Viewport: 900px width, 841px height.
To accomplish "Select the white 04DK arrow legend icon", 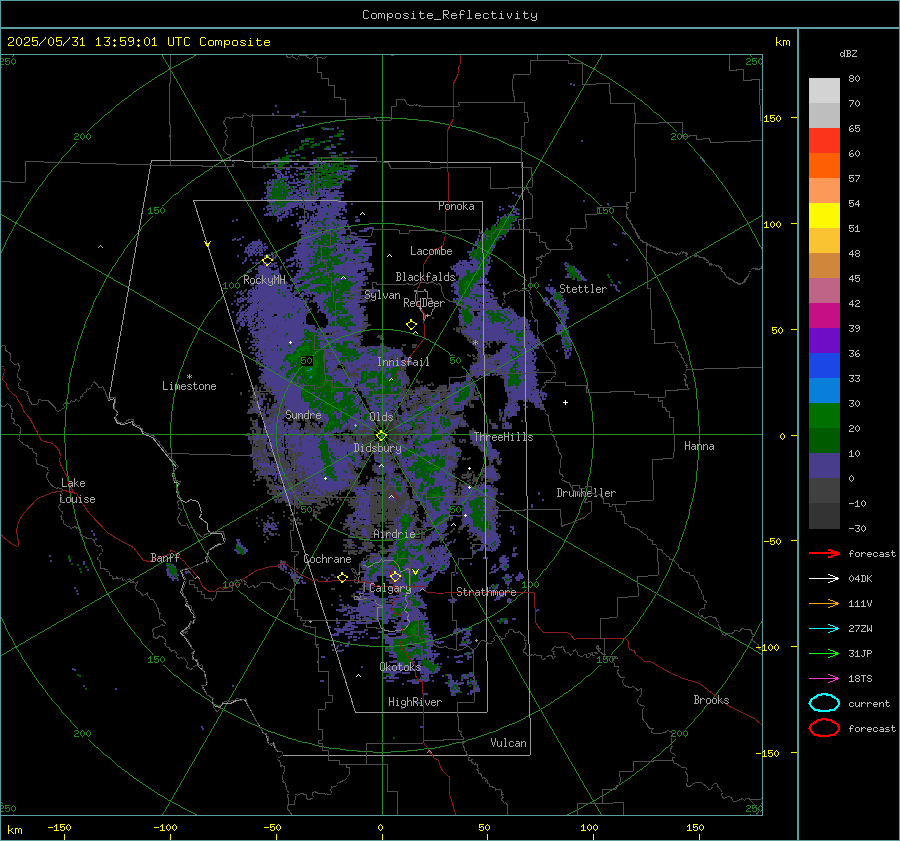I will click(824, 578).
